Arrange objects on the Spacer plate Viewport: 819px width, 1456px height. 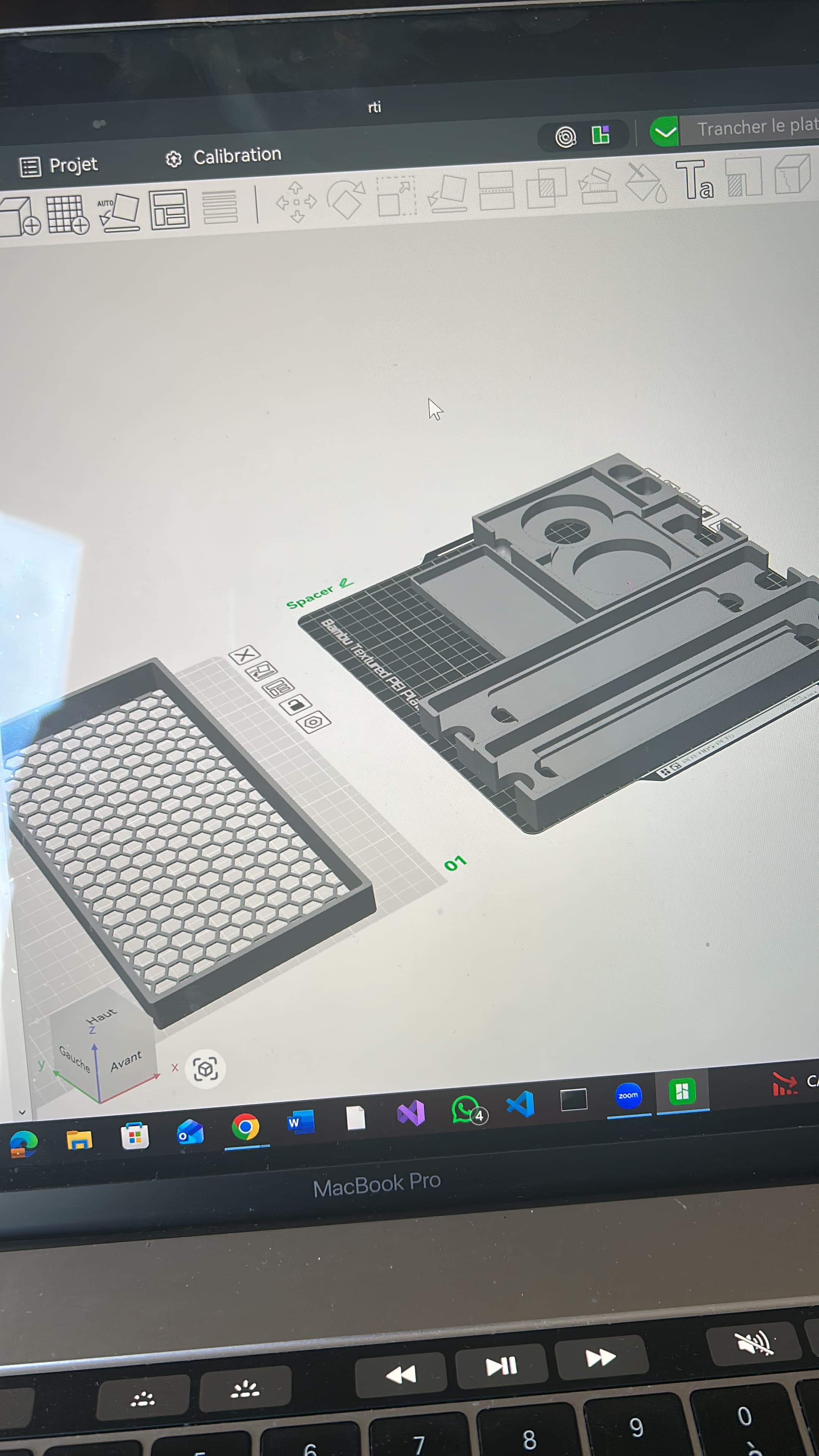click(279, 688)
